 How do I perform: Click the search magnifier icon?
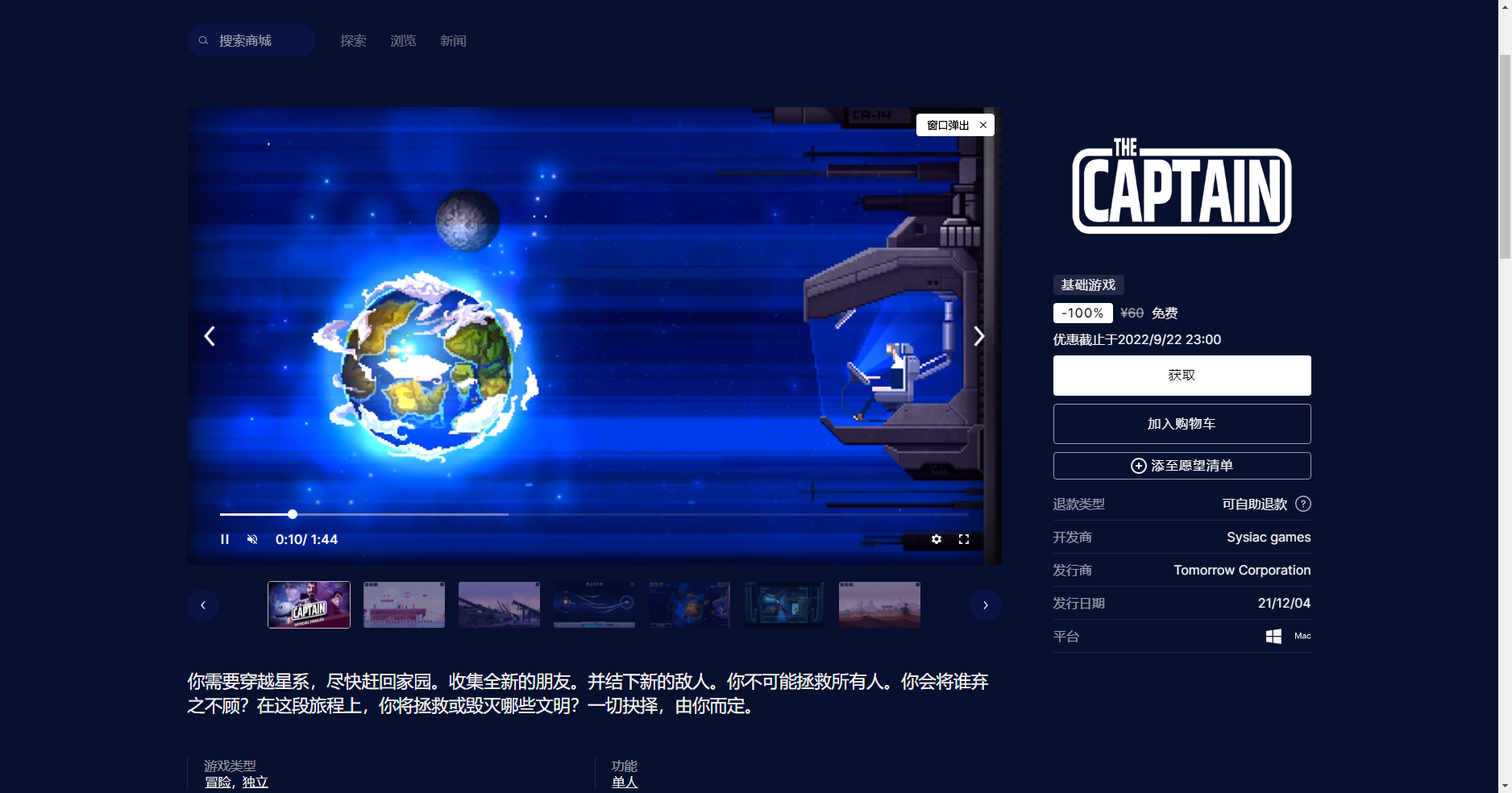pyautogui.click(x=204, y=40)
